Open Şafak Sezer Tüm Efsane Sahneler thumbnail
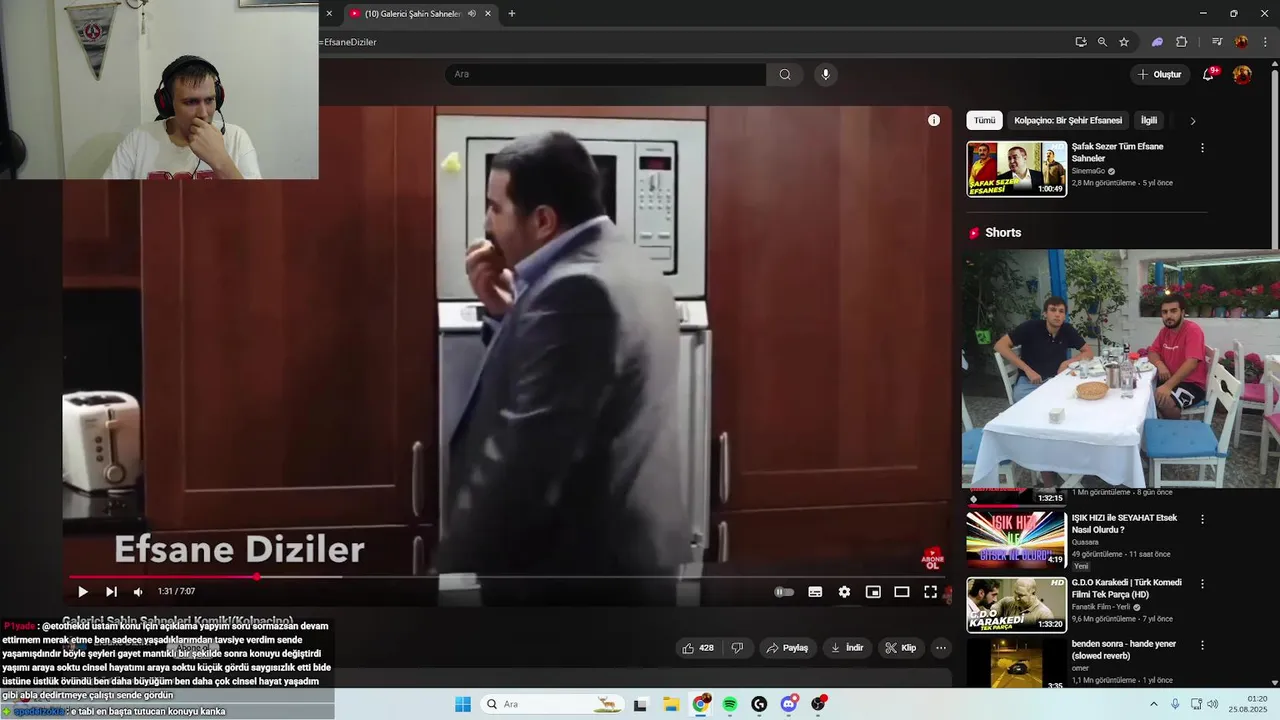1280x720 pixels. [1016, 169]
